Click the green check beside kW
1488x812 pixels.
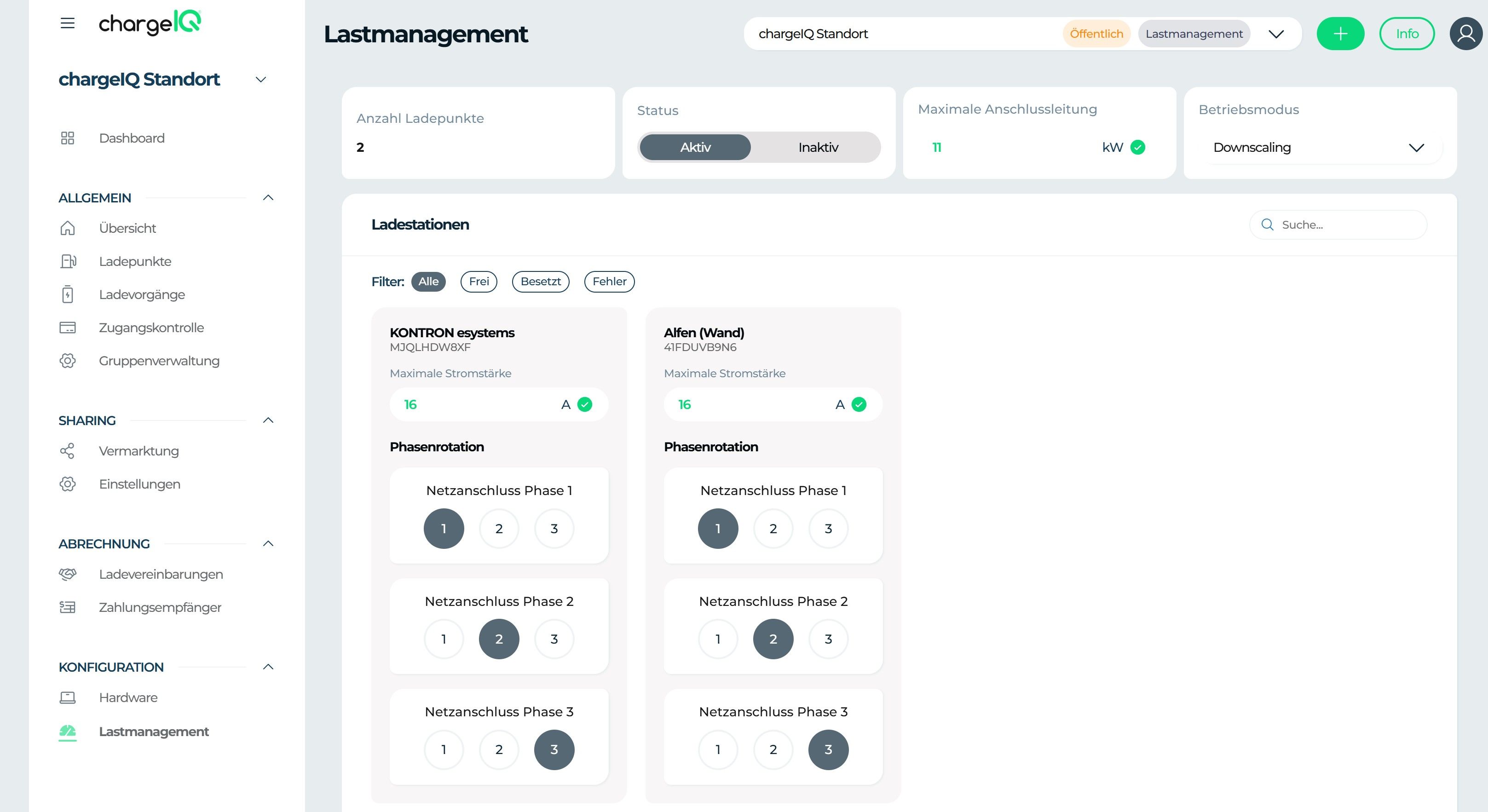[1137, 147]
